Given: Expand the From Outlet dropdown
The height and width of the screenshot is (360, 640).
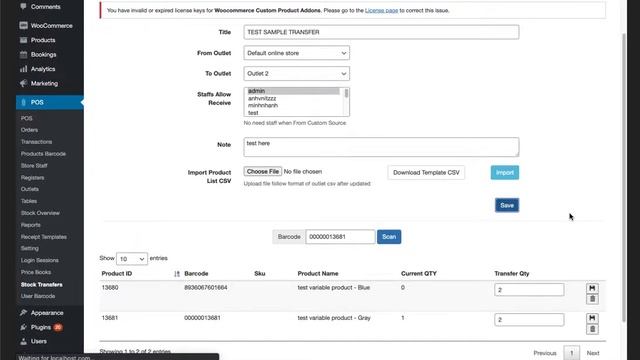Looking at the screenshot, I should coord(297,53).
